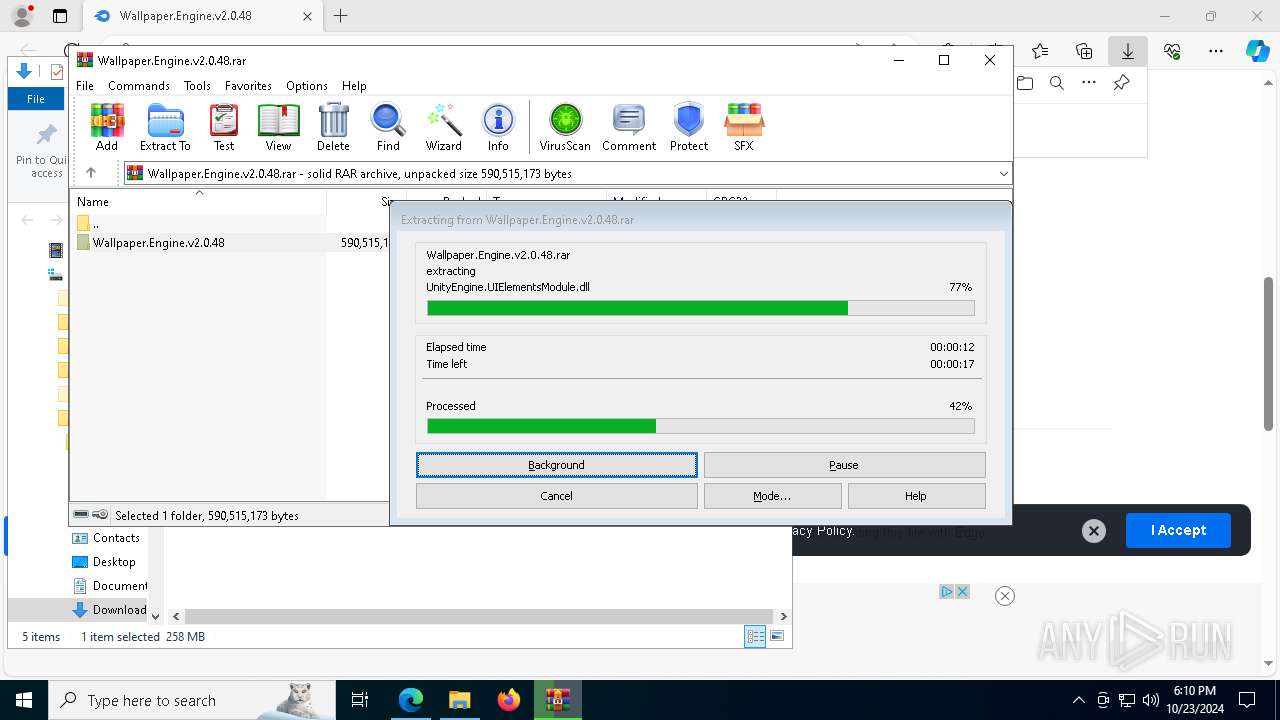Image resolution: width=1280 pixels, height=720 pixels.
Task: Open the Options menu
Action: pos(307,86)
